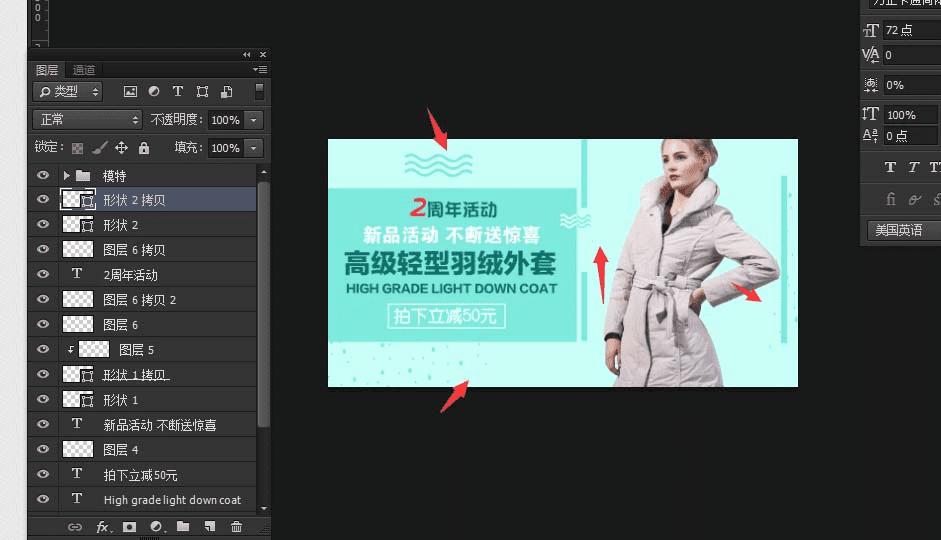Click font size 72 点 field
The width and height of the screenshot is (941, 540).
pos(912,30)
